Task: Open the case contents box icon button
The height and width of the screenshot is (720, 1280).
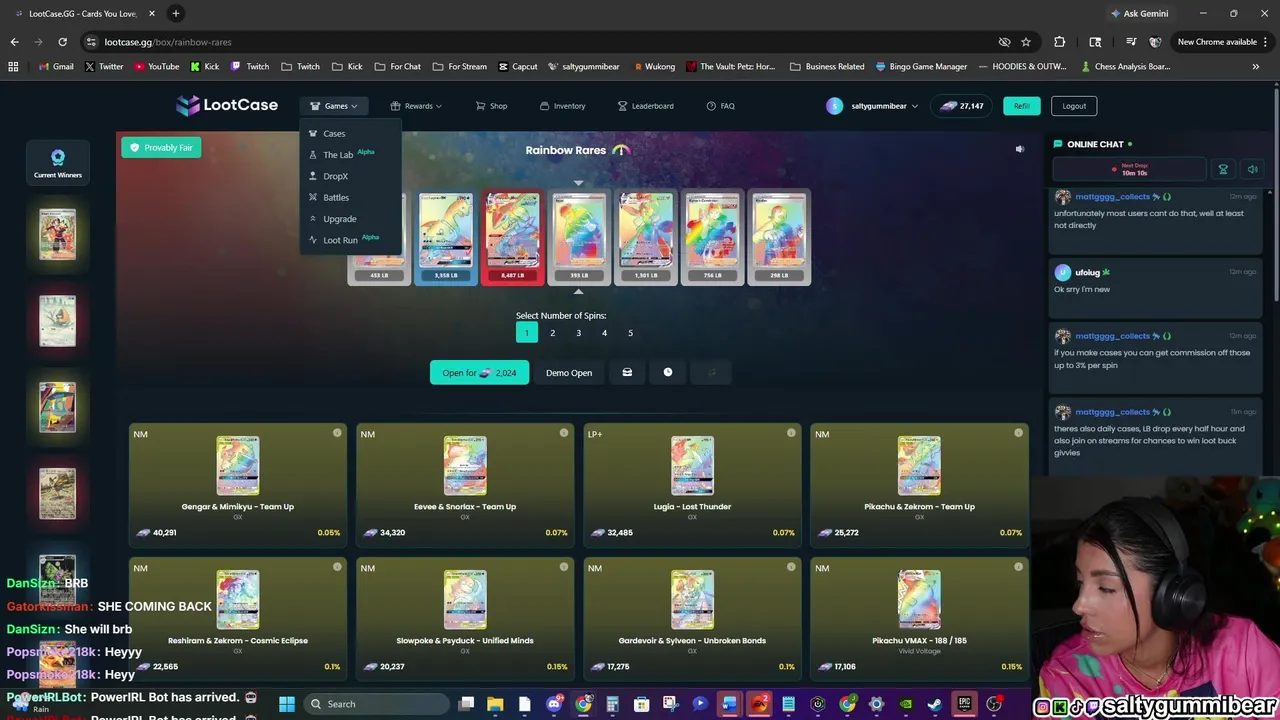Action: pyautogui.click(x=627, y=372)
